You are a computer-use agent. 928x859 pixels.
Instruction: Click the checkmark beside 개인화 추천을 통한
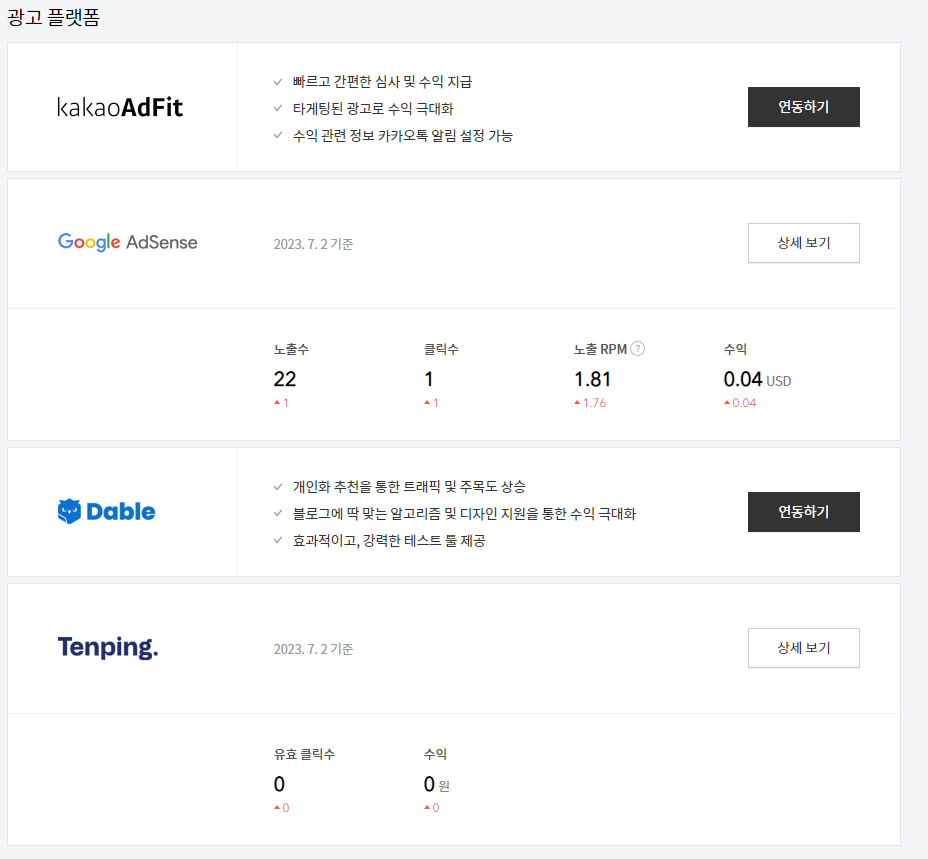[278, 487]
